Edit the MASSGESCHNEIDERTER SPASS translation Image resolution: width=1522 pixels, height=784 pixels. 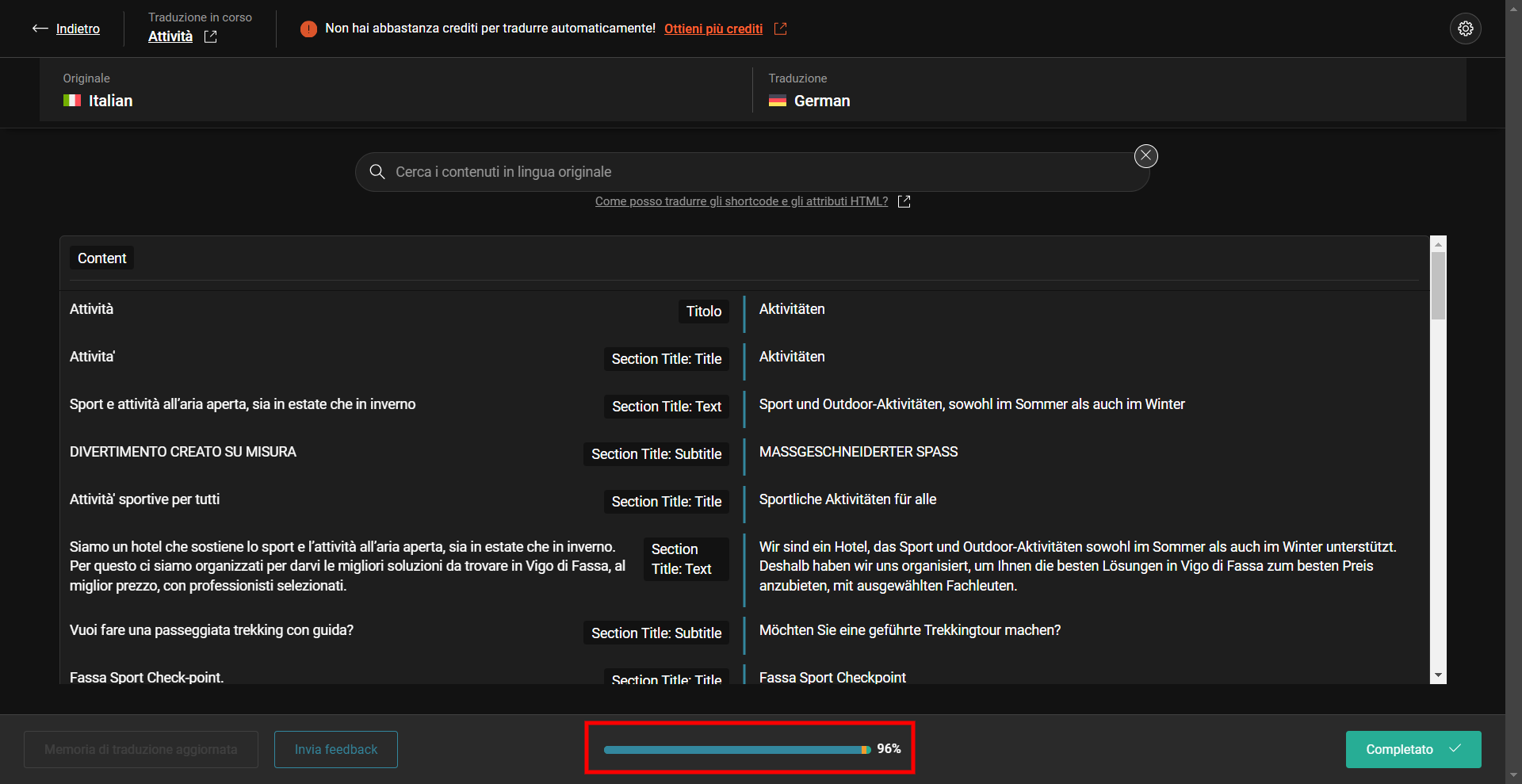859,452
